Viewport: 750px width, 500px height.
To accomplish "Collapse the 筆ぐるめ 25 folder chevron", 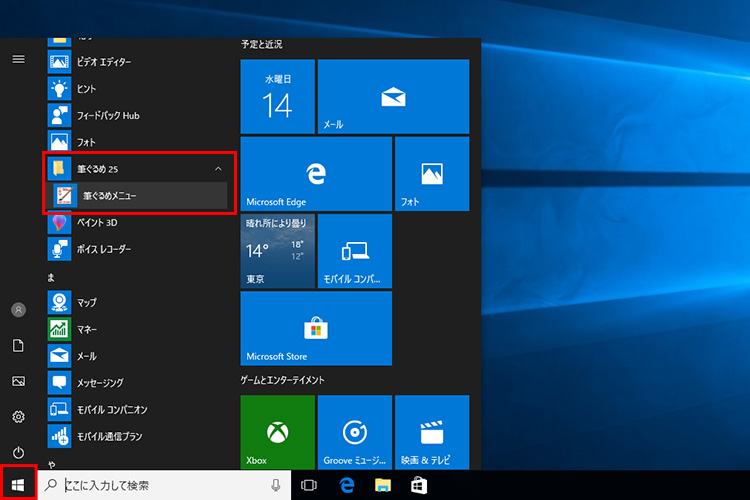I will tap(218, 169).
